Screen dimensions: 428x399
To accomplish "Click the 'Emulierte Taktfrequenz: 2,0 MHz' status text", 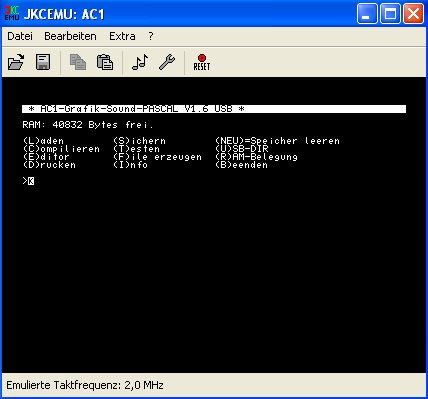I will 85,385.
